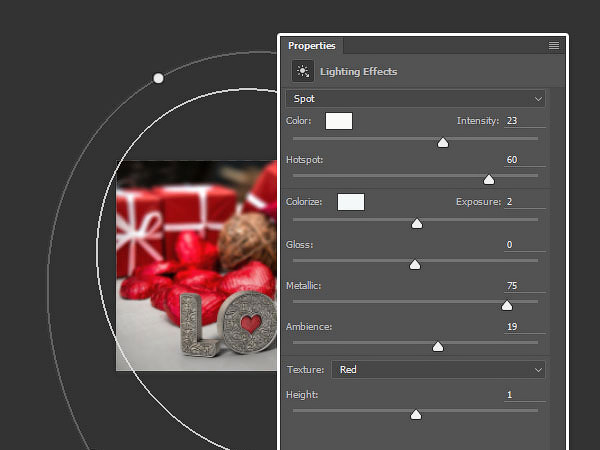Click the Lighting Effects light icon
Image resolution: width=600 pixels, height=450 pixels.
[x=303, y=71]
